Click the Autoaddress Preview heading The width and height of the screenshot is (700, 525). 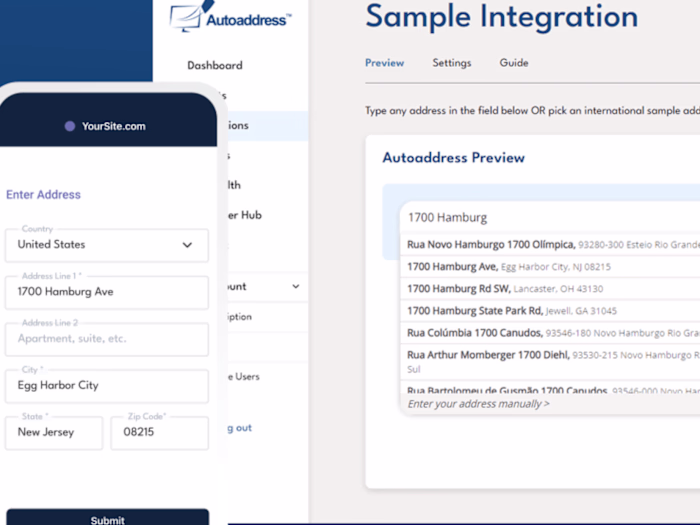[x=454, y=158]
